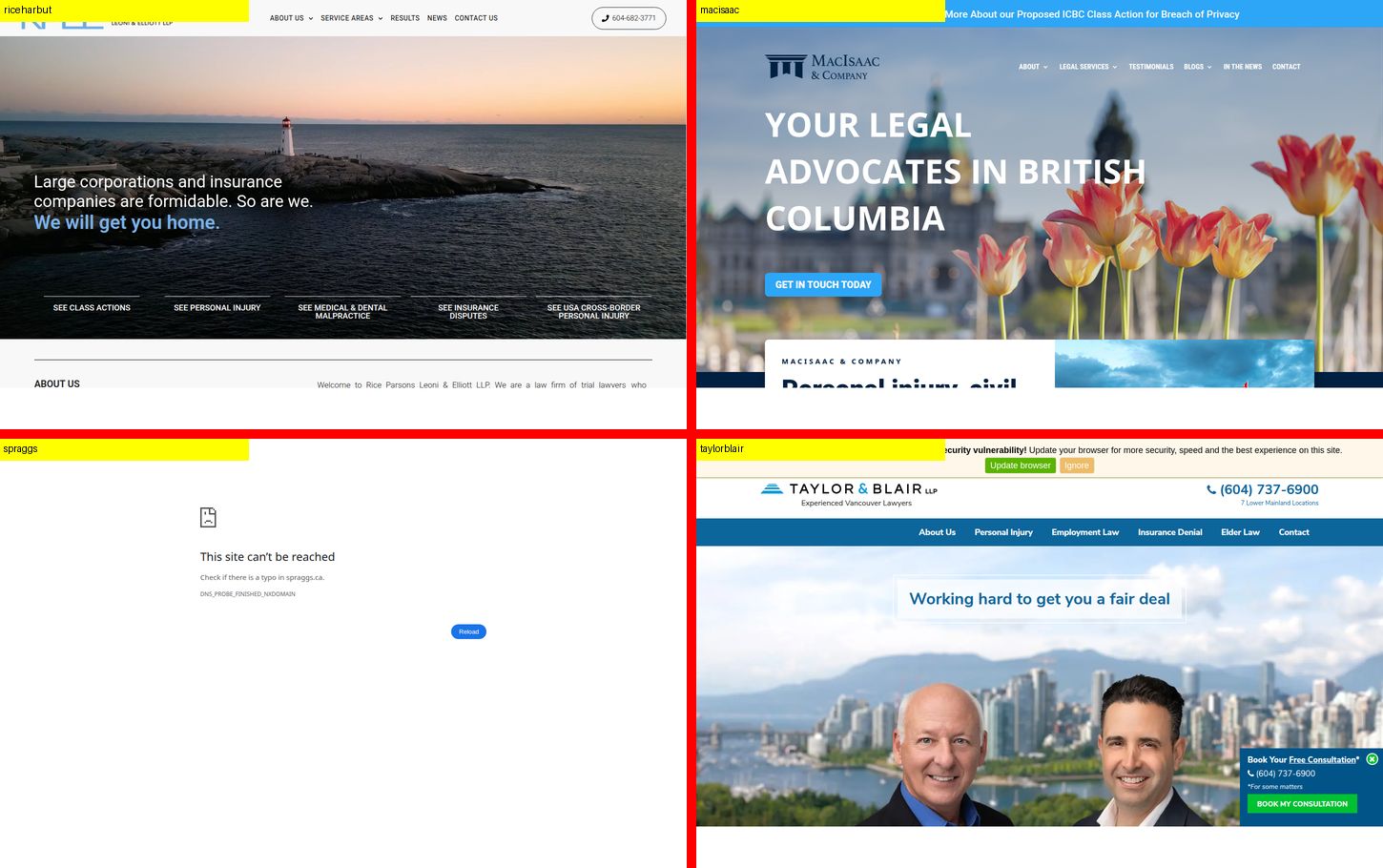Expand the Service Areas dropdown
The width and height of the screenshot is (1383, 868).
(351, 18)
